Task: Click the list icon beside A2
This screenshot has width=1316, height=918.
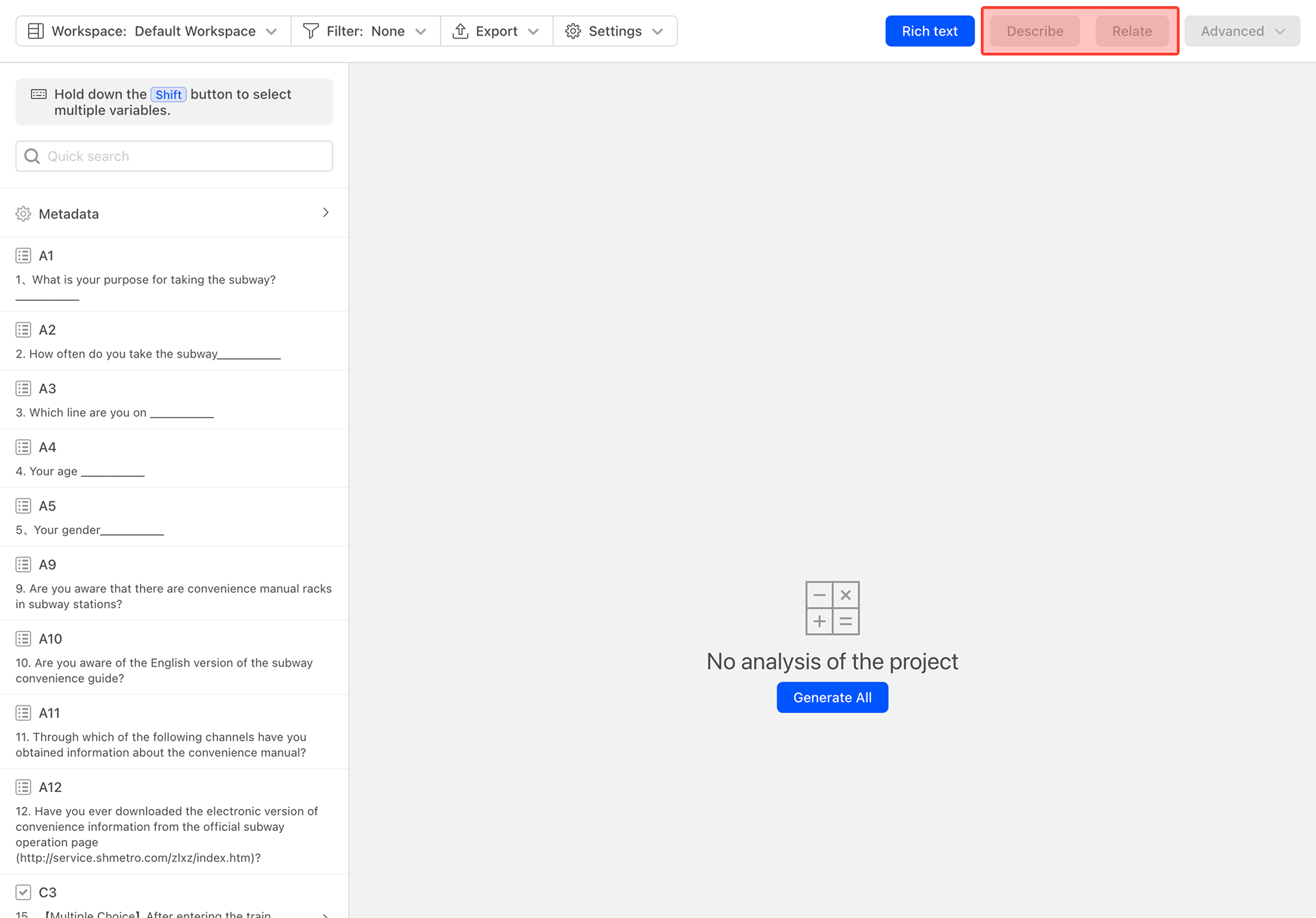Action: pyautogui.click(x=23, y=330)
